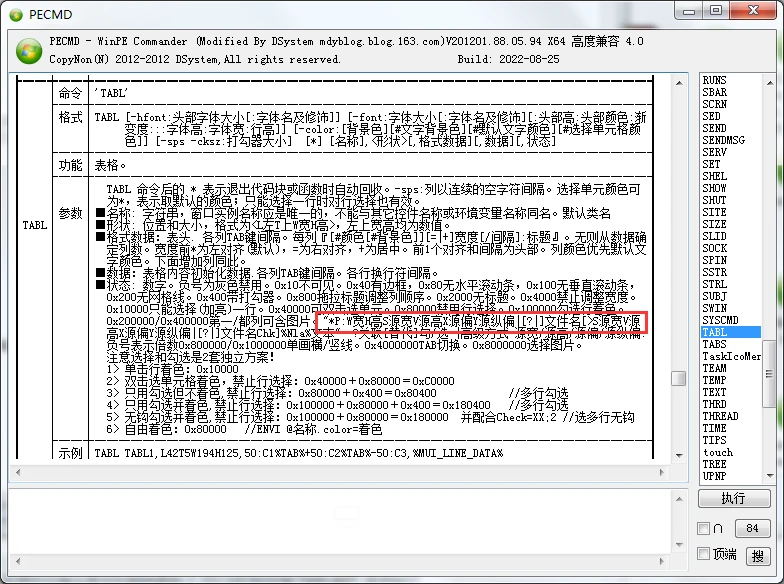Select TABS in the command list
The image size is (784, 584).
click(714, 344)
